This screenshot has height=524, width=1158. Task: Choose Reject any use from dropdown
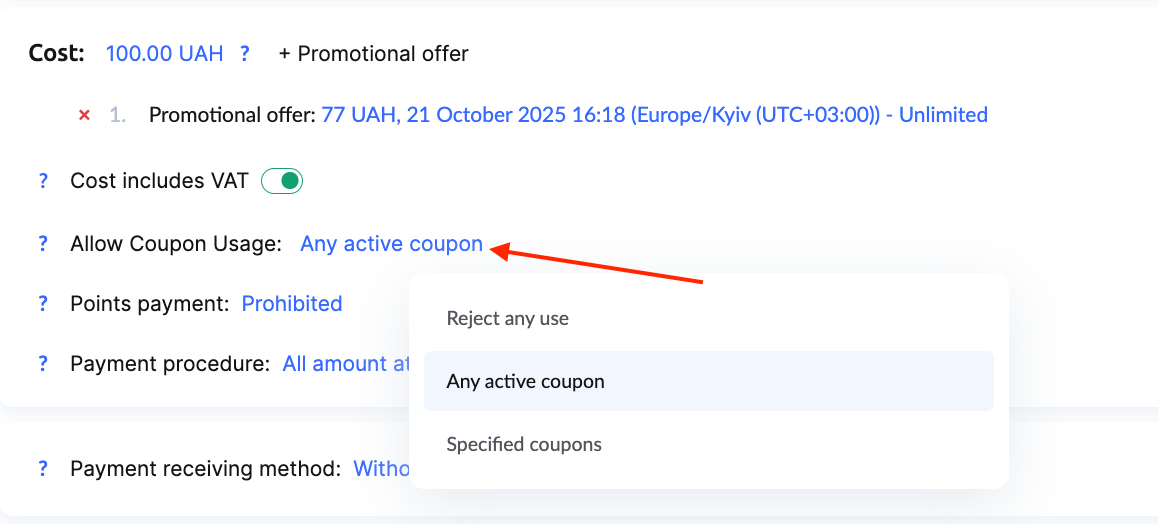point(507,319)
